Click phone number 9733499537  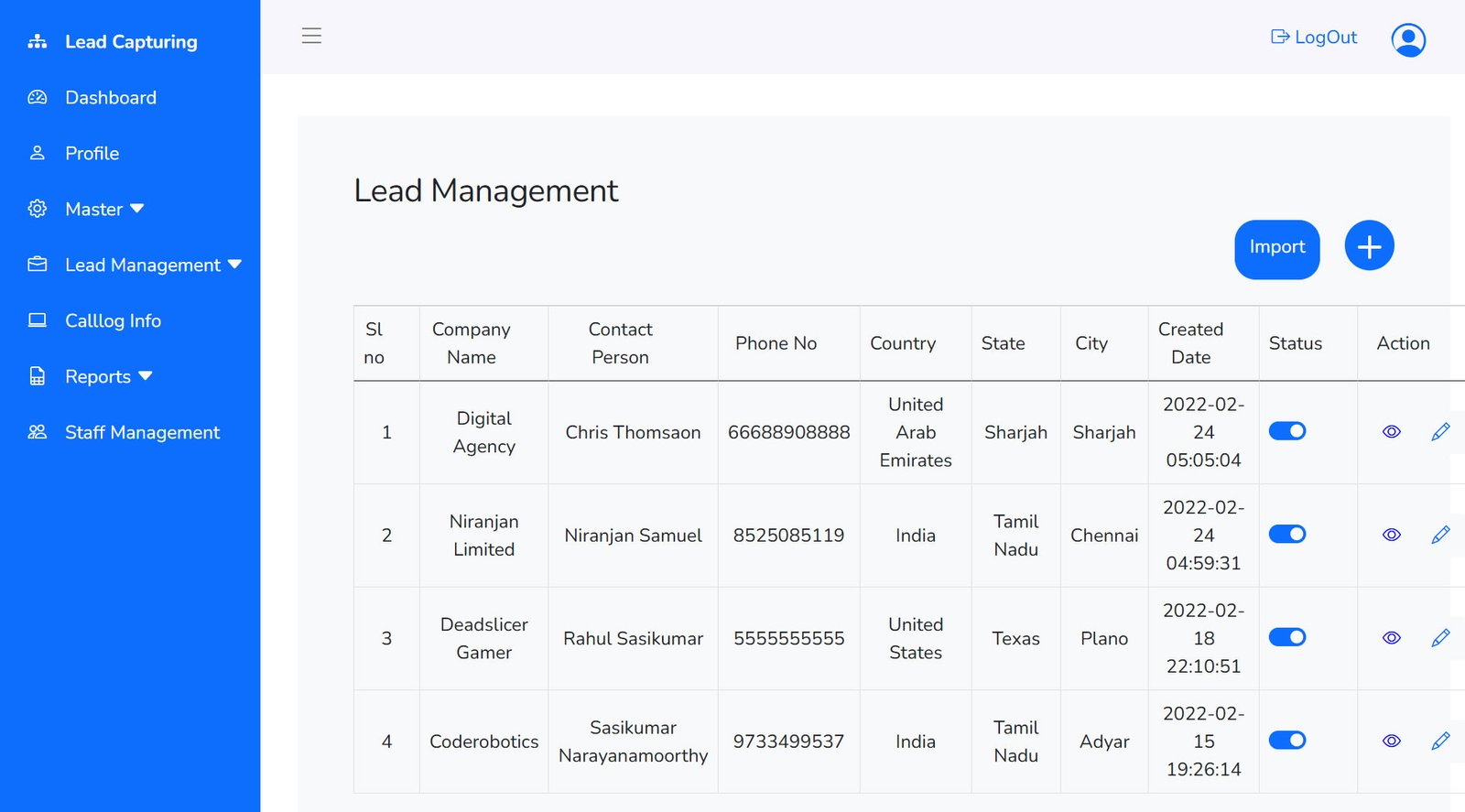(788, 741)
